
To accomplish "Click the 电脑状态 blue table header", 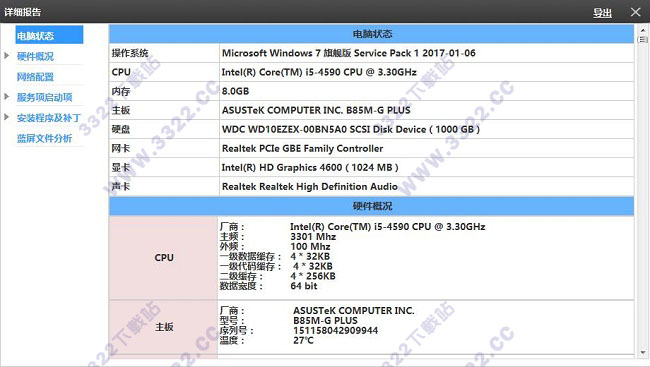I will (x=371, y=34).
